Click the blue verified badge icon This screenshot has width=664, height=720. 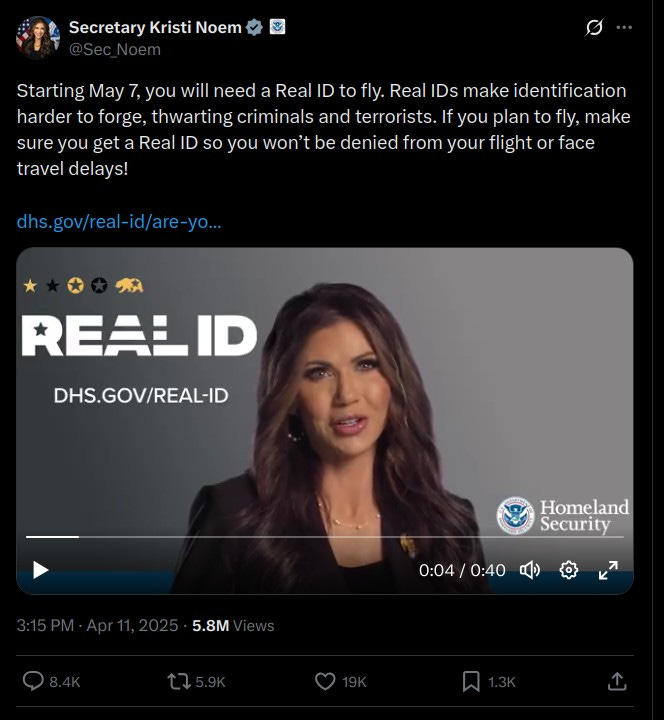point(254,28)
